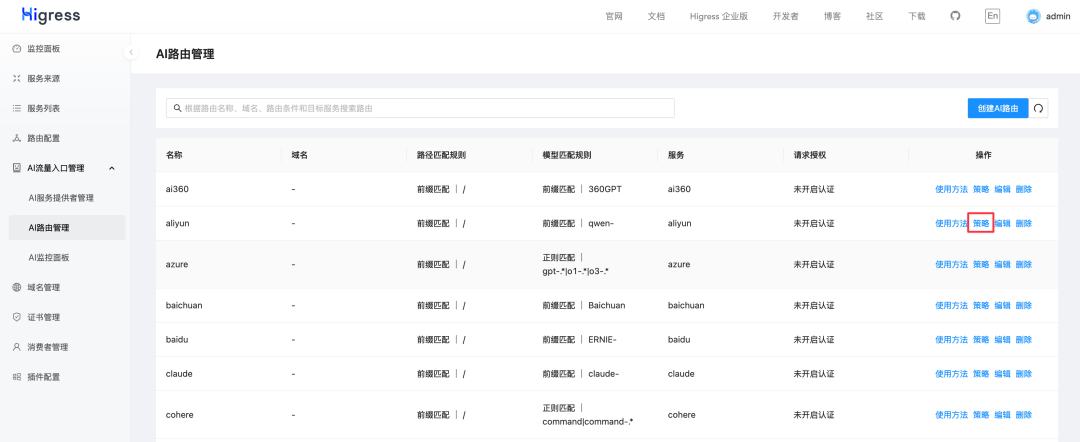The image size is (1080, 442).
Task: Switch language with the En button
Action: [x=992, y=17]
